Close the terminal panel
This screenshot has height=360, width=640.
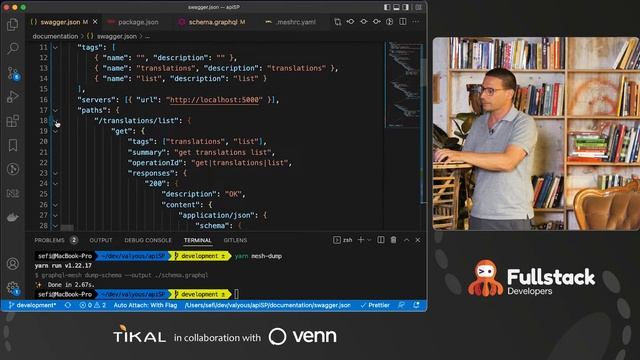[418, 240]
